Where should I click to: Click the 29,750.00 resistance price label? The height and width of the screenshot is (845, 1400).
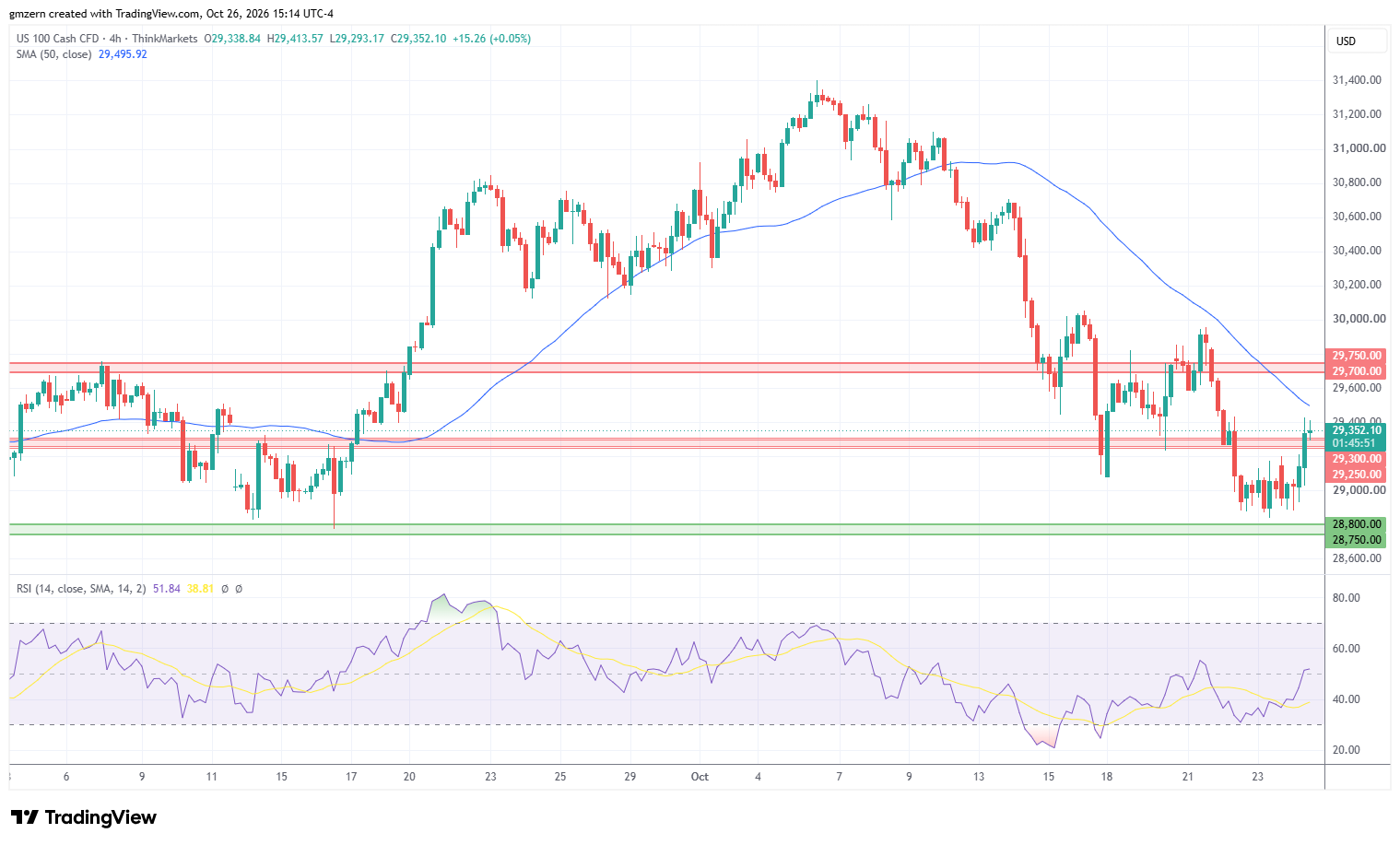(1356, 356)
